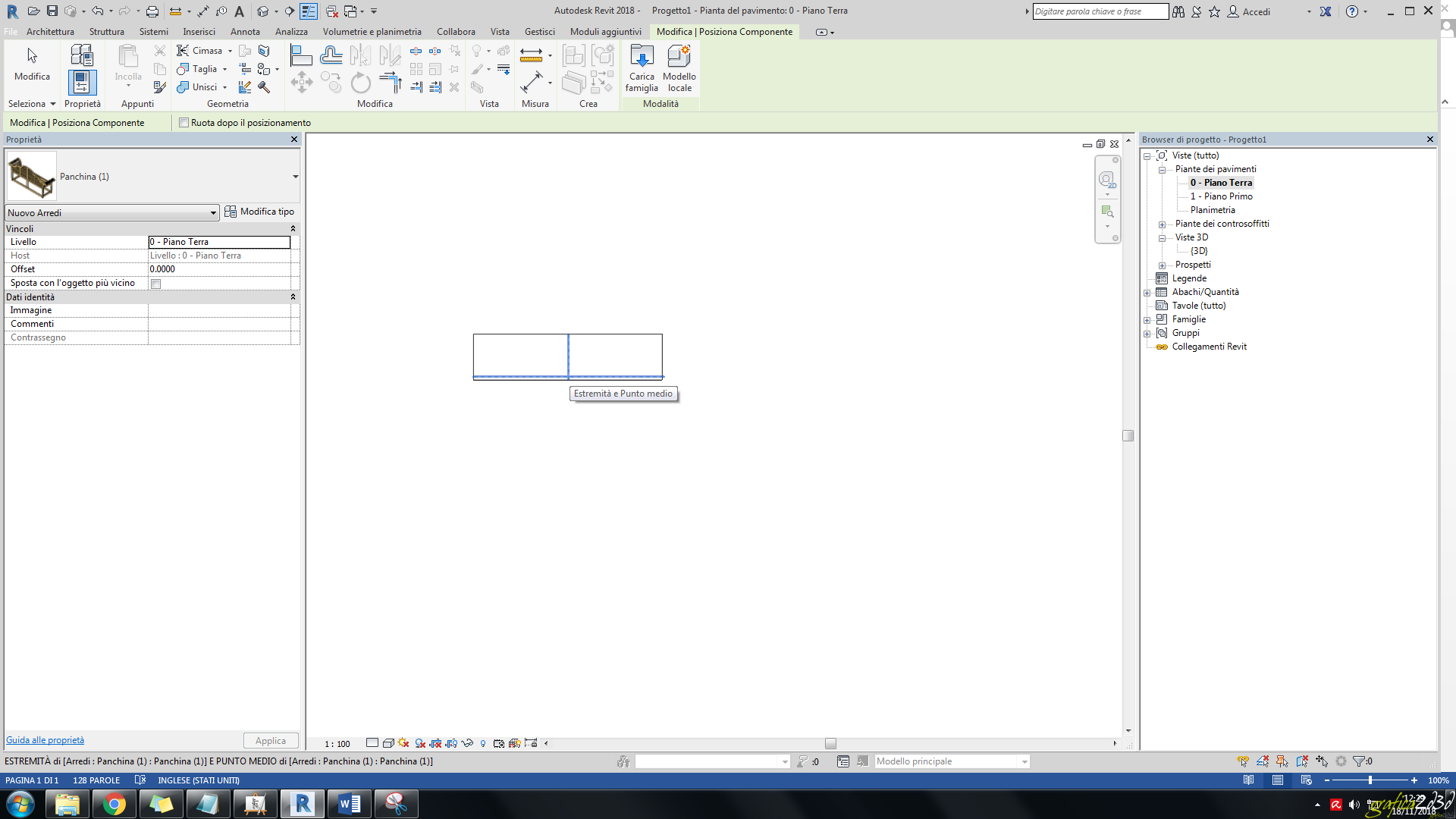Open the Nuovo Arredi type selector dropdown

click(215, 212)
